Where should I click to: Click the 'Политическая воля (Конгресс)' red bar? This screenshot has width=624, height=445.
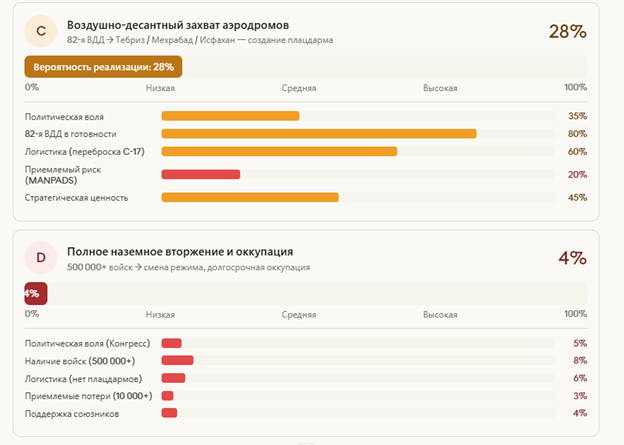tap(171, 343)
